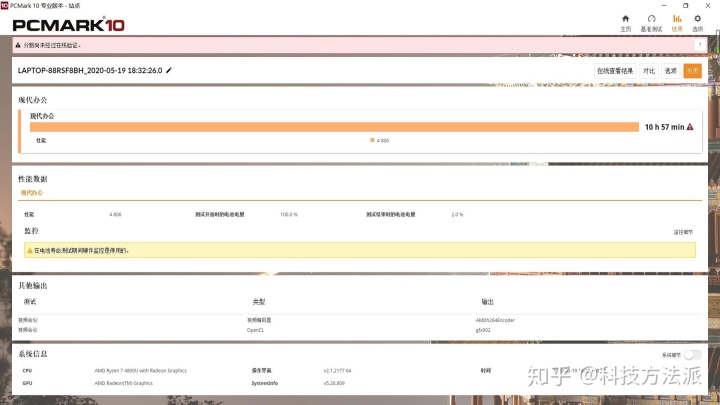This screenshot has width=720, height=405.
Task: Toggle the 系统细节 system details switch
Action: [692, 354]
